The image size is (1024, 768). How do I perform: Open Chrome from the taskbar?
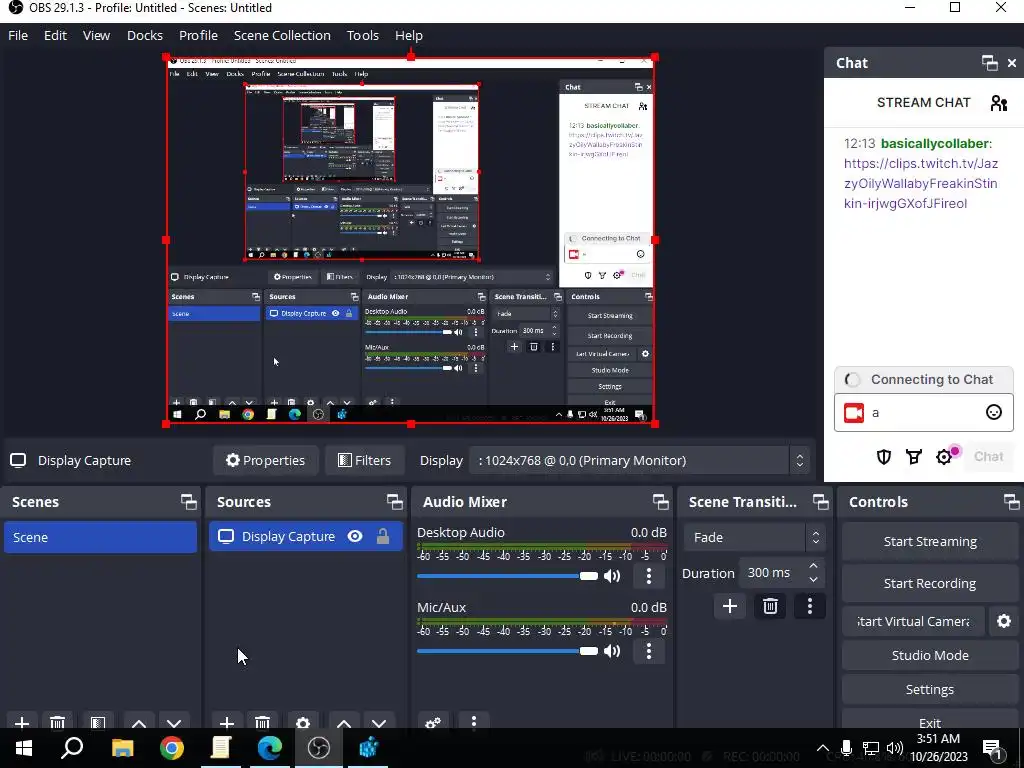click(x=172, y=748)
